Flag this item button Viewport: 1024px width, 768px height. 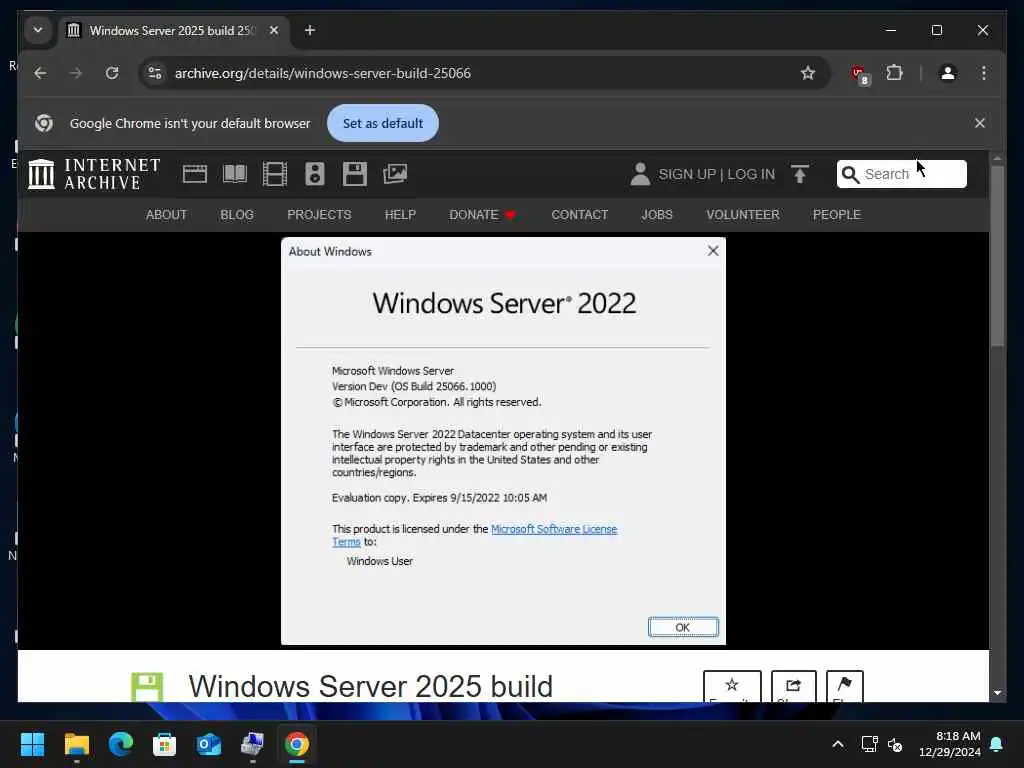[x=844, y=686]
